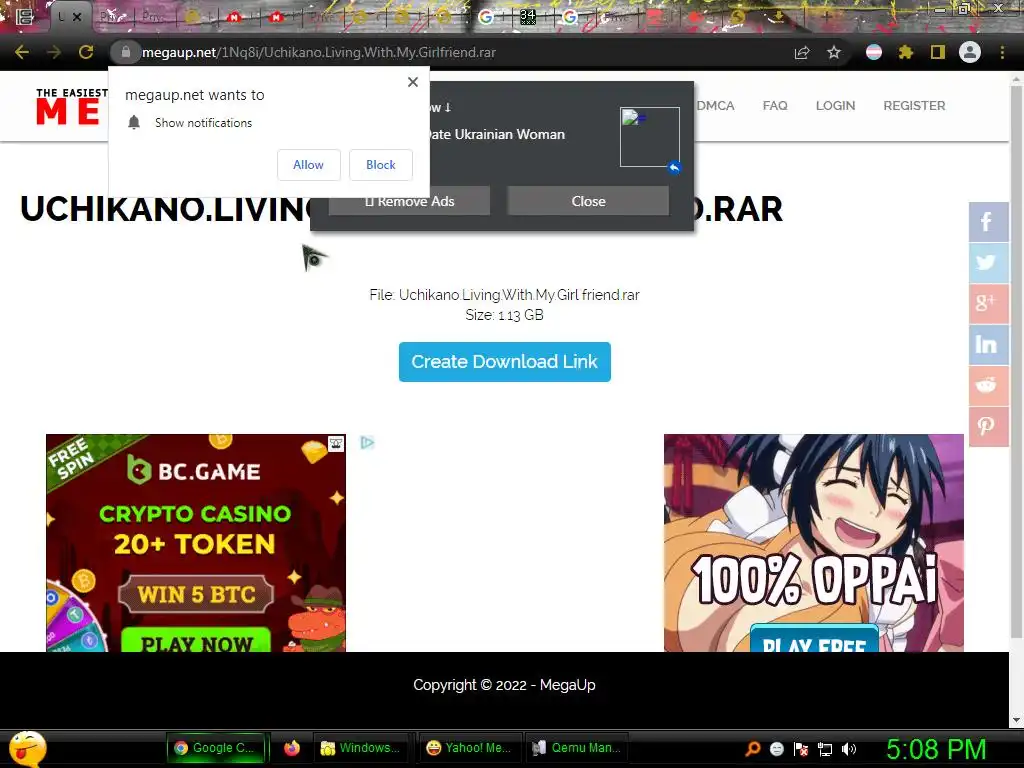The height and width of the screenshot is (768, 1024).
Task: Switch to the first Google tab
Action: coord(486,17)
